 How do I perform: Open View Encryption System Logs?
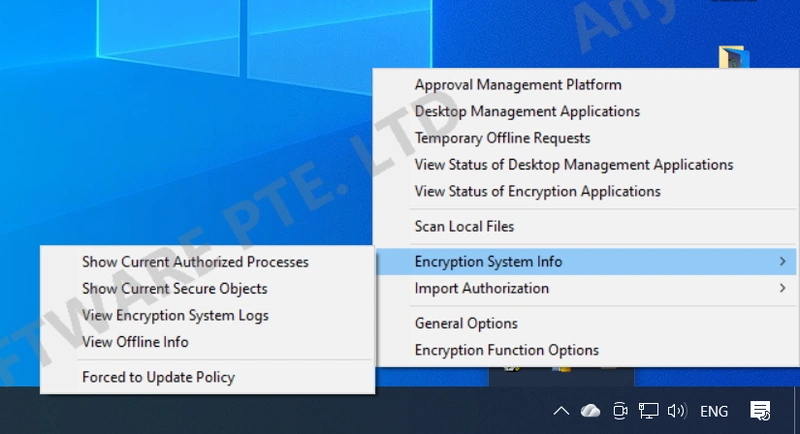[208, 315]
